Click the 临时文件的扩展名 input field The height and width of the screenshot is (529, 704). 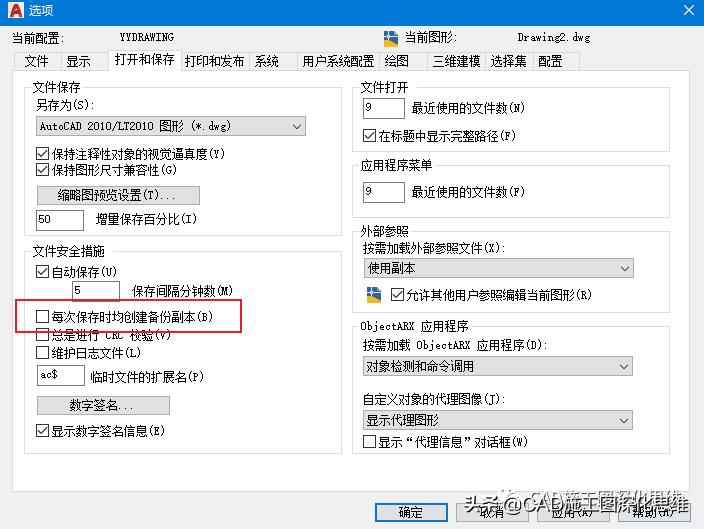click(61, 375)
